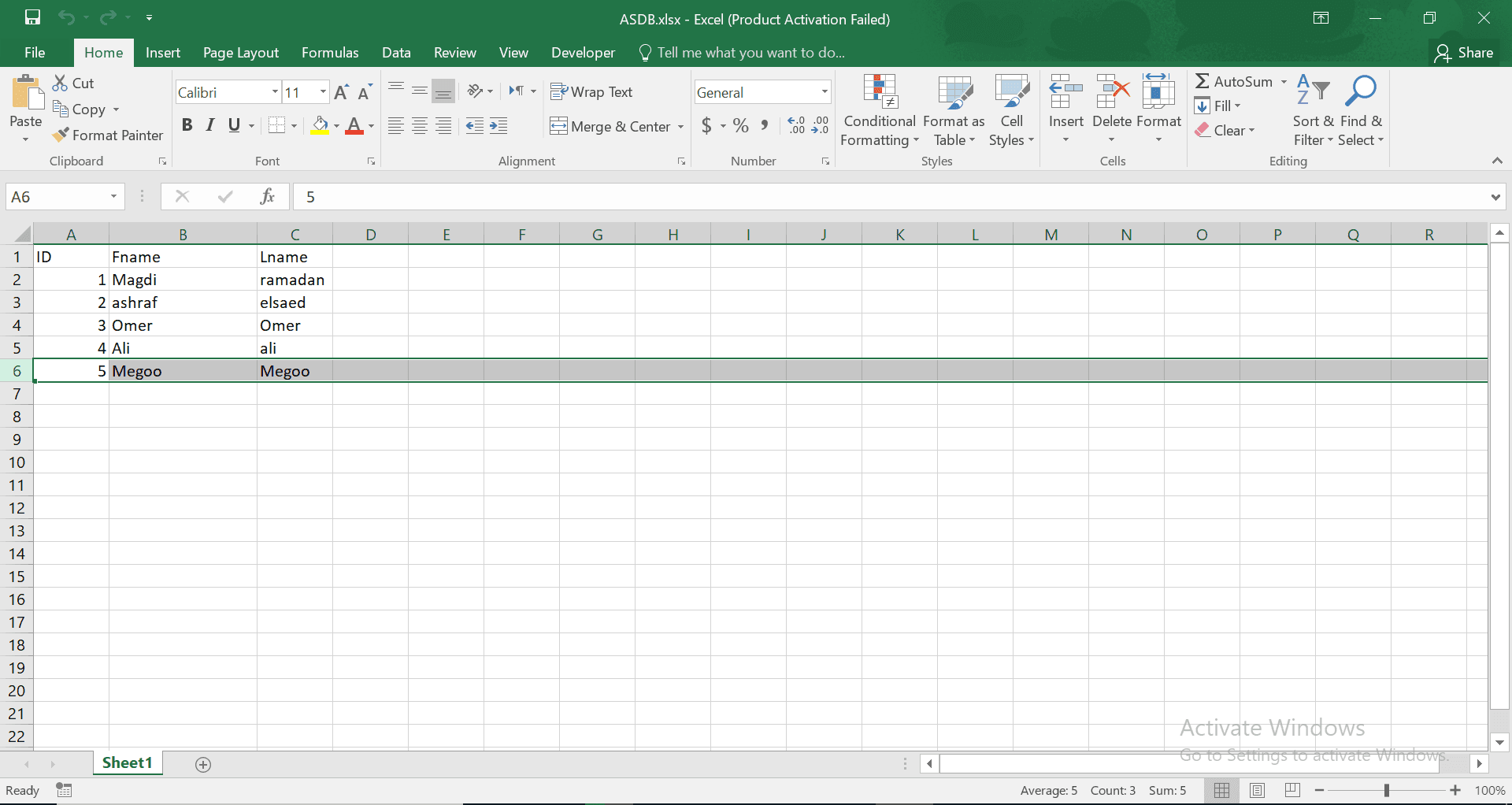Apply percent style to the cell
1512x805 pixels.
740,125
